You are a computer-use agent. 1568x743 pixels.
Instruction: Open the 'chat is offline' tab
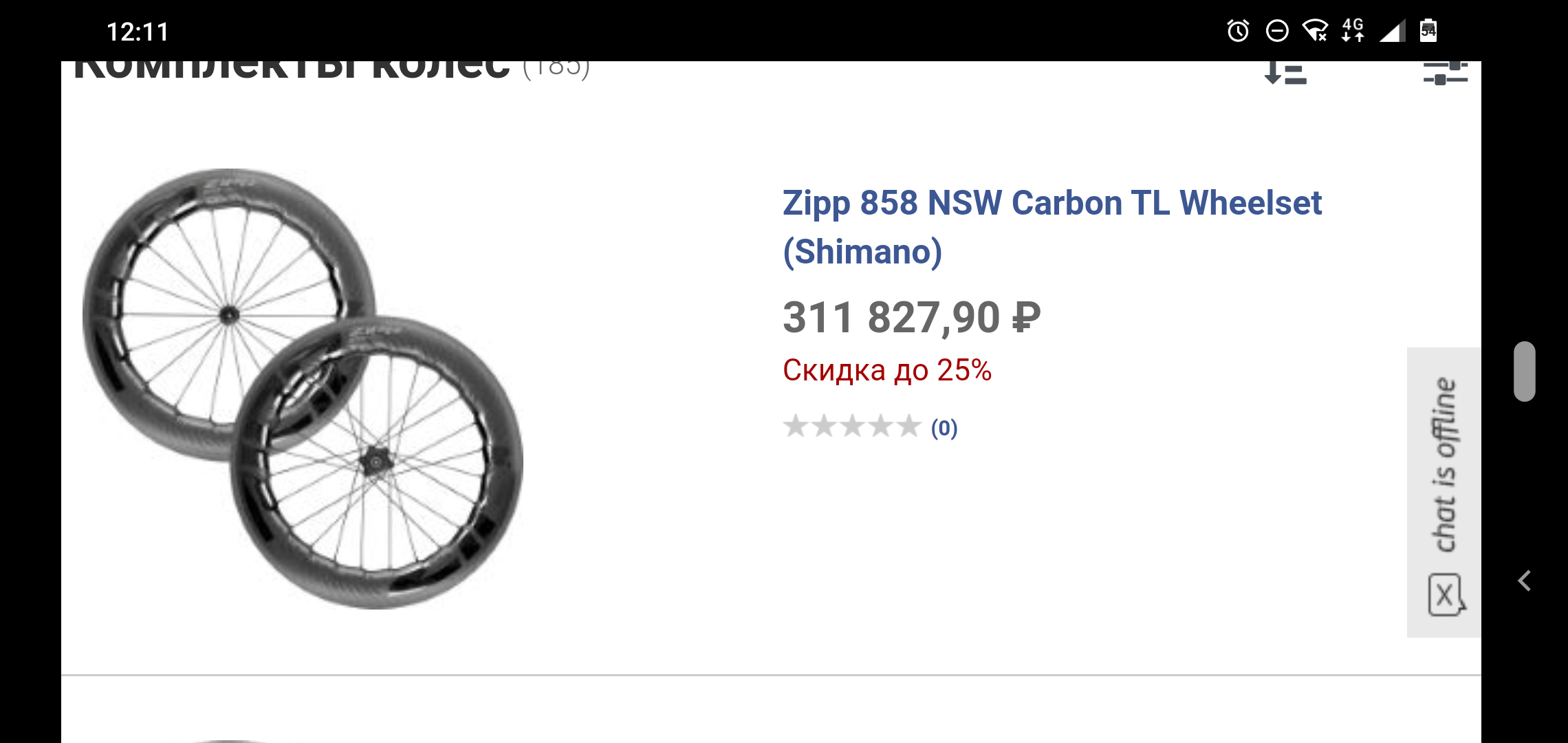(x=1444, y=464)
